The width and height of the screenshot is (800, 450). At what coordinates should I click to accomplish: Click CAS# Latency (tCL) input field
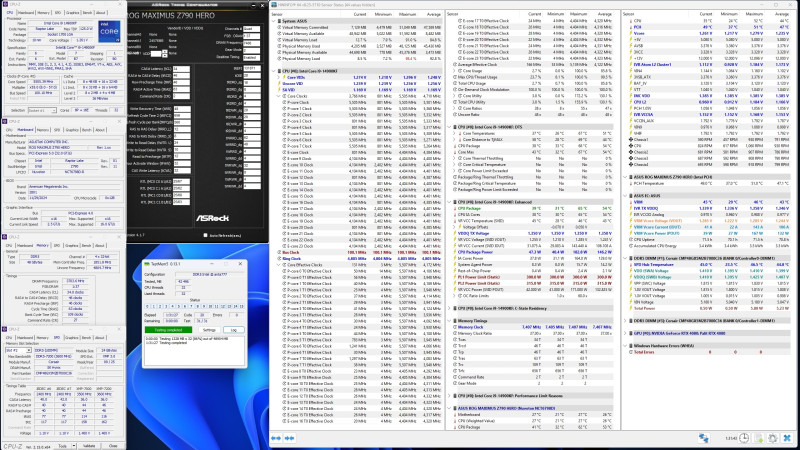pos(181,69)
